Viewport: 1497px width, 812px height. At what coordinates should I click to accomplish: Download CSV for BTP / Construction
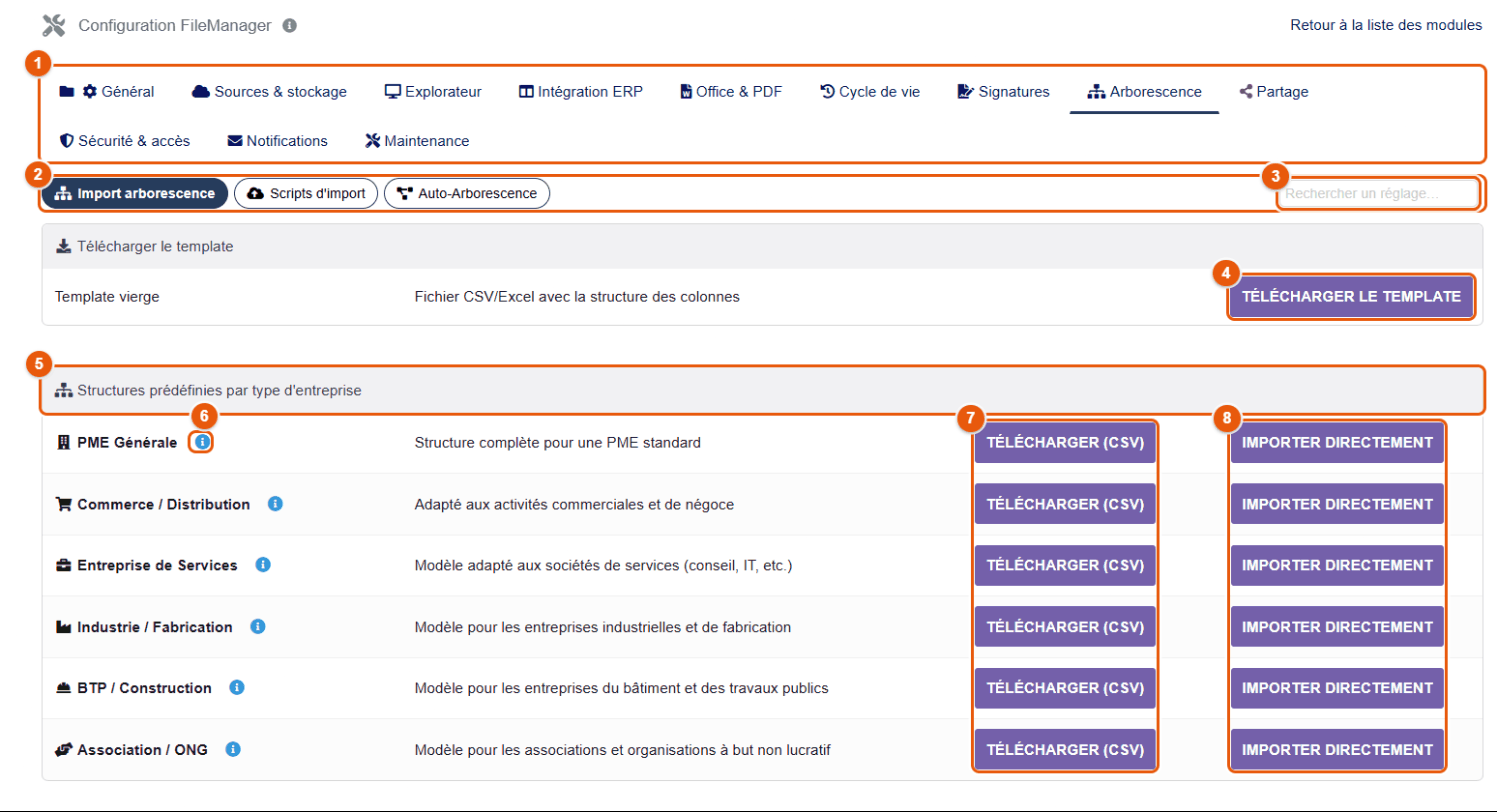click(x=1065, y=688)
